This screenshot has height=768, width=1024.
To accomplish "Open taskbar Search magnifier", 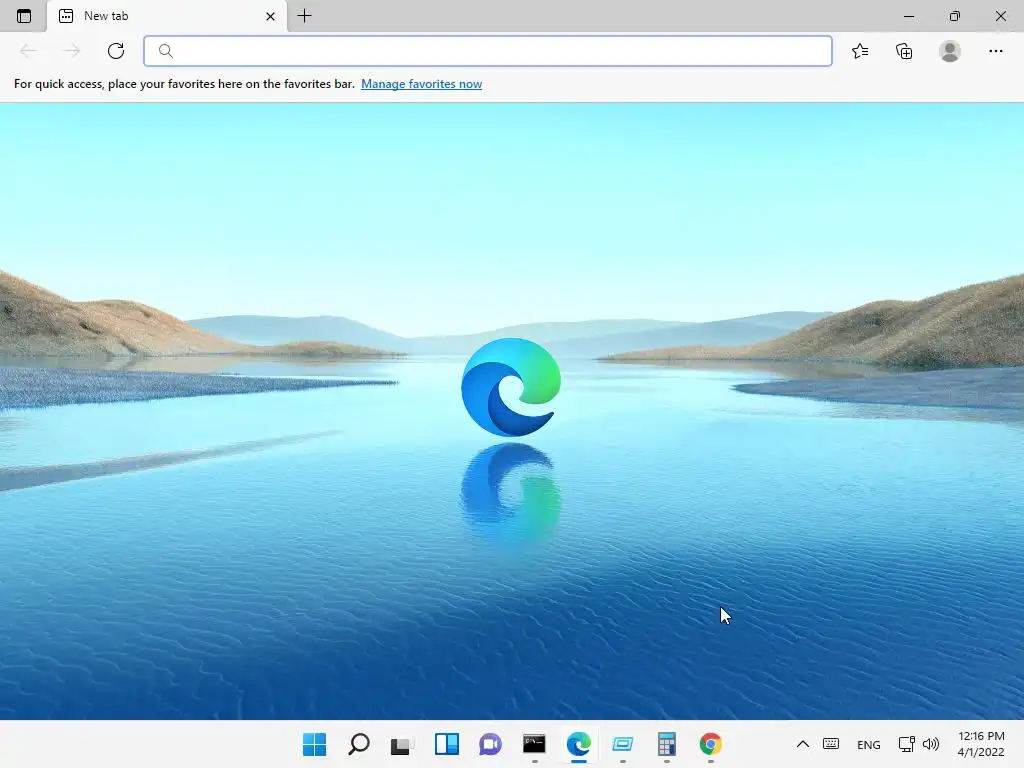I will click(359, 744).
